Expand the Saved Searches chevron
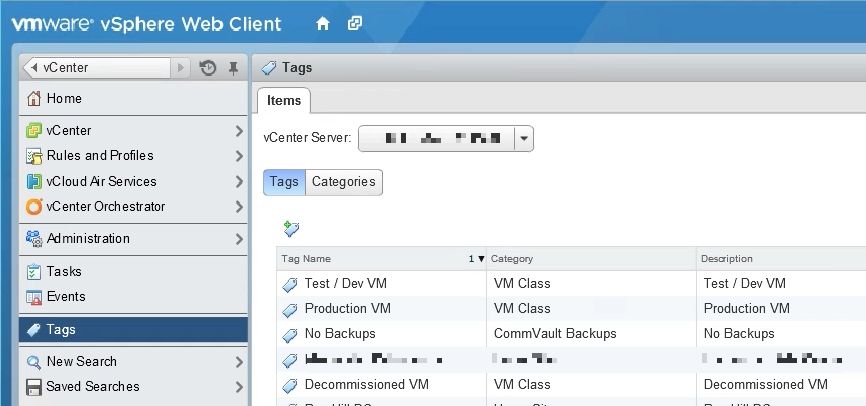 [x=239, y=387]
